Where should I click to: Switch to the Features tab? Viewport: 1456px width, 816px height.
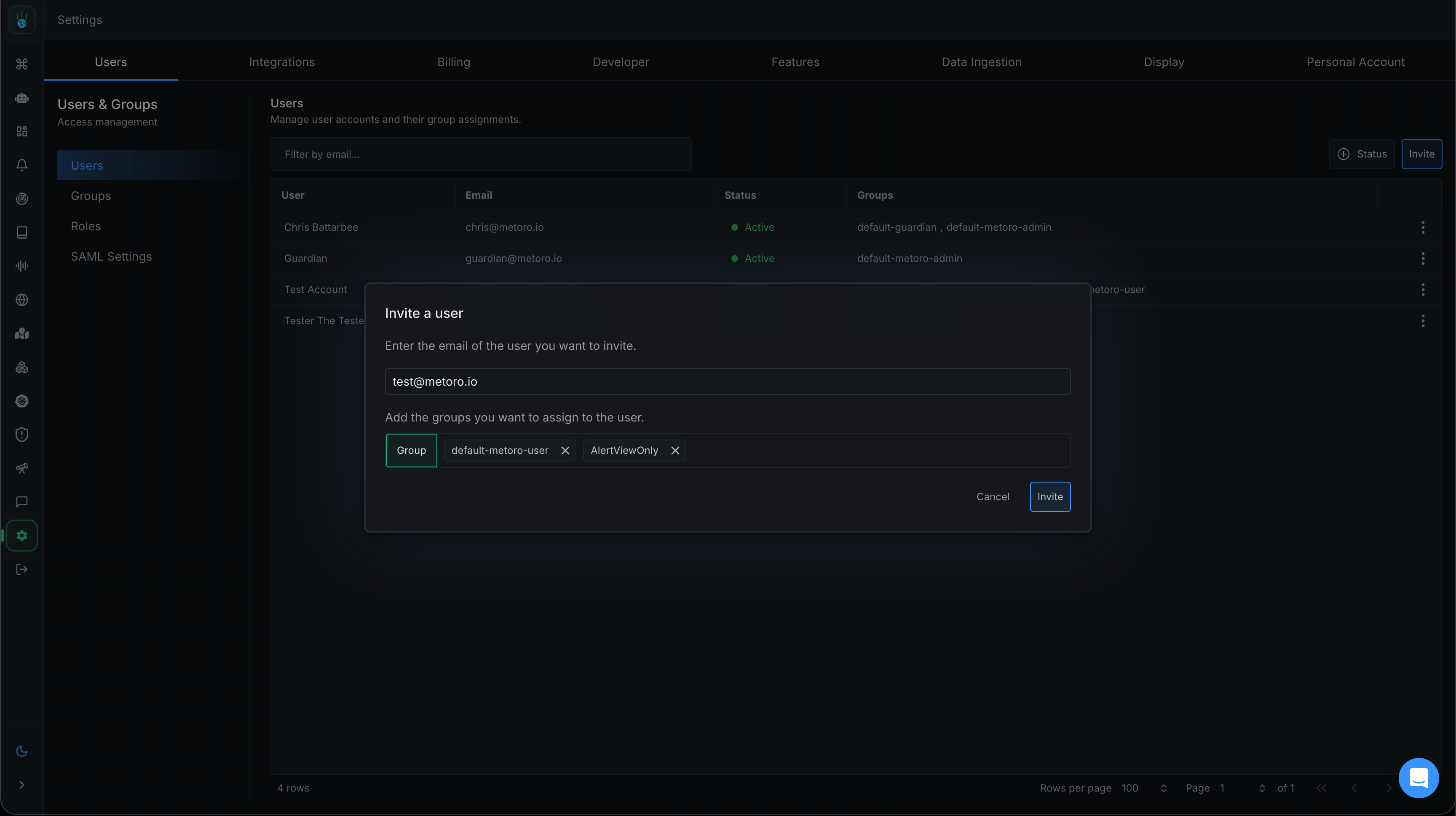pos(795,62)
